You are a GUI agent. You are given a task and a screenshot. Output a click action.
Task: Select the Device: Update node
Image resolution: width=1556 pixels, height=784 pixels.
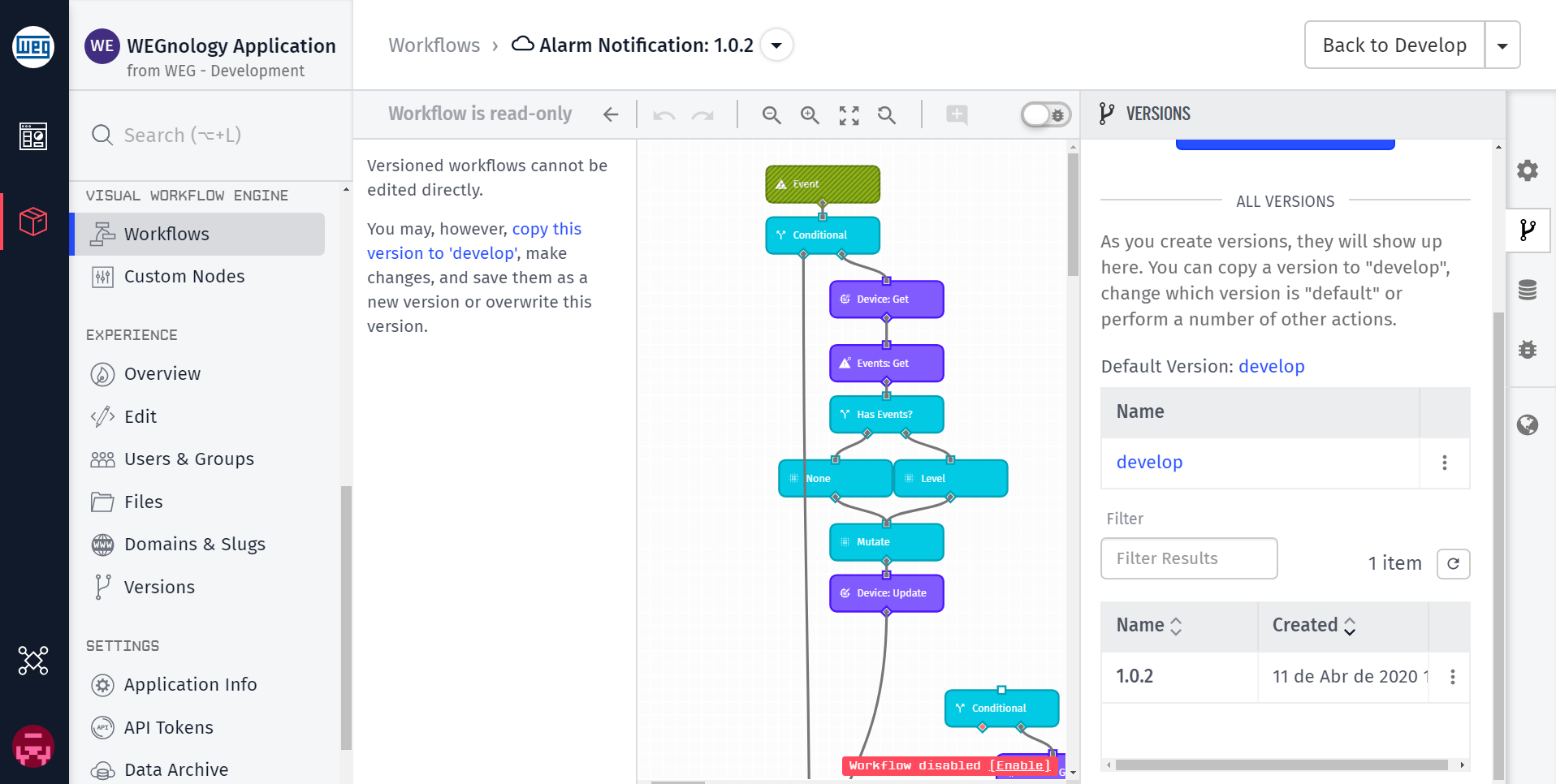[x=887, y=593]
